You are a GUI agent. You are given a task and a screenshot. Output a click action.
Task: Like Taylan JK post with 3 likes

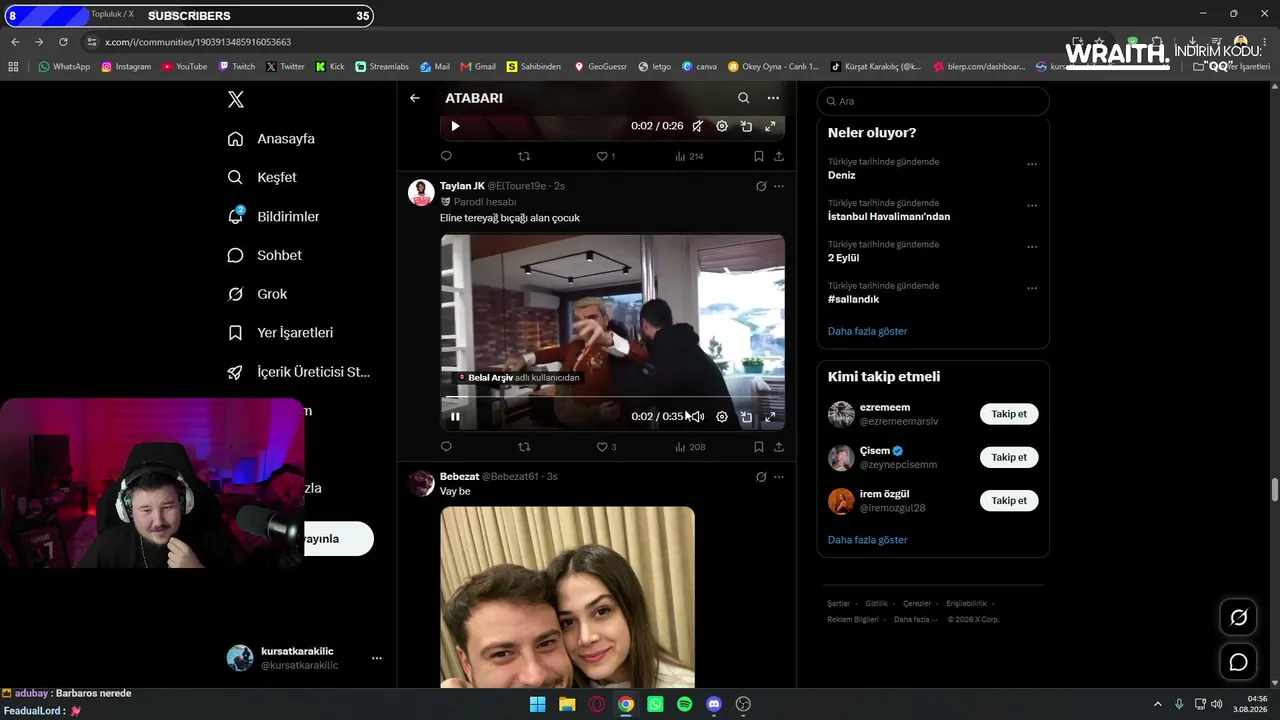(606, 447)
